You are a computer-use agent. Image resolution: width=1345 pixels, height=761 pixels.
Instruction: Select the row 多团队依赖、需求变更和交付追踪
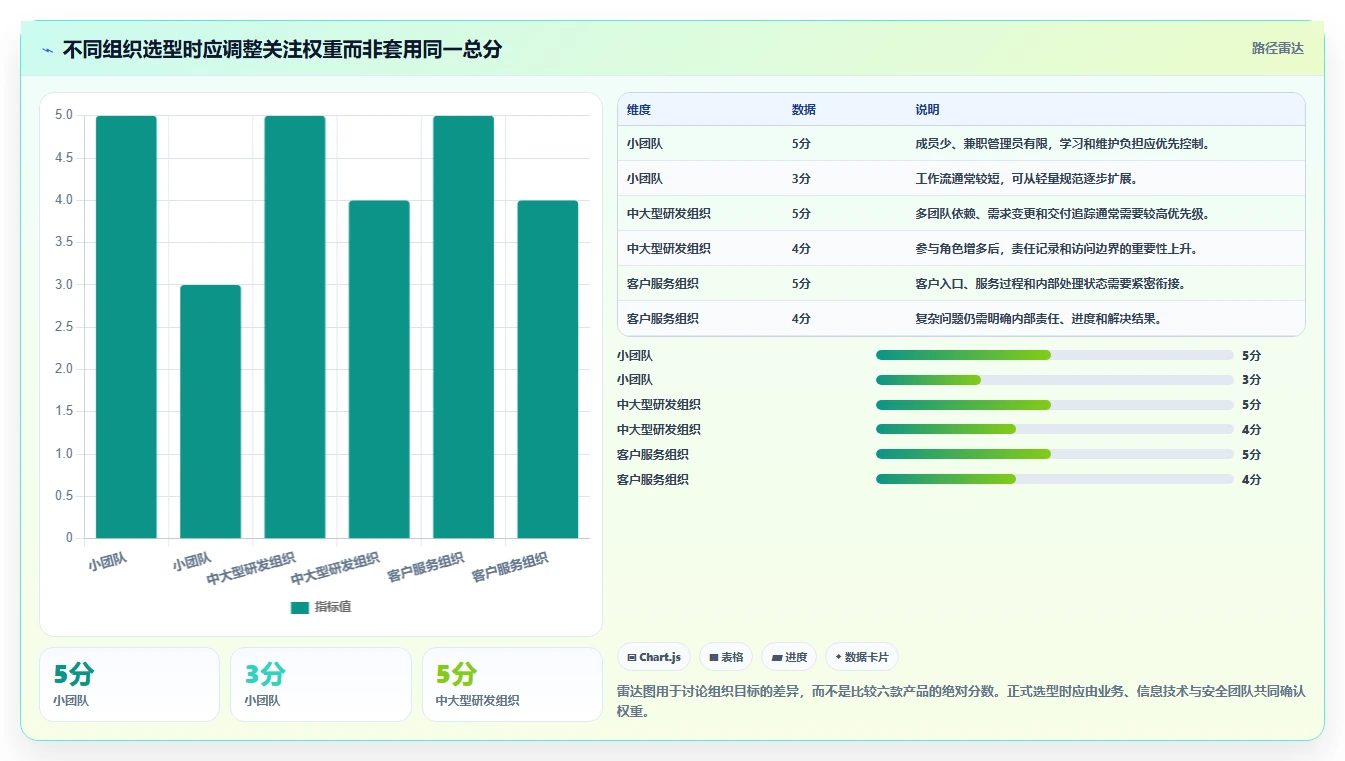click(961, 213)
